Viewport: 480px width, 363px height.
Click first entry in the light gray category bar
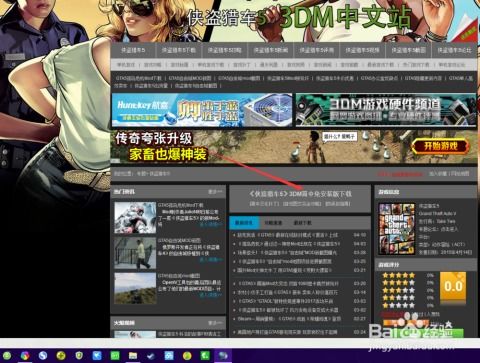[126, 65]
